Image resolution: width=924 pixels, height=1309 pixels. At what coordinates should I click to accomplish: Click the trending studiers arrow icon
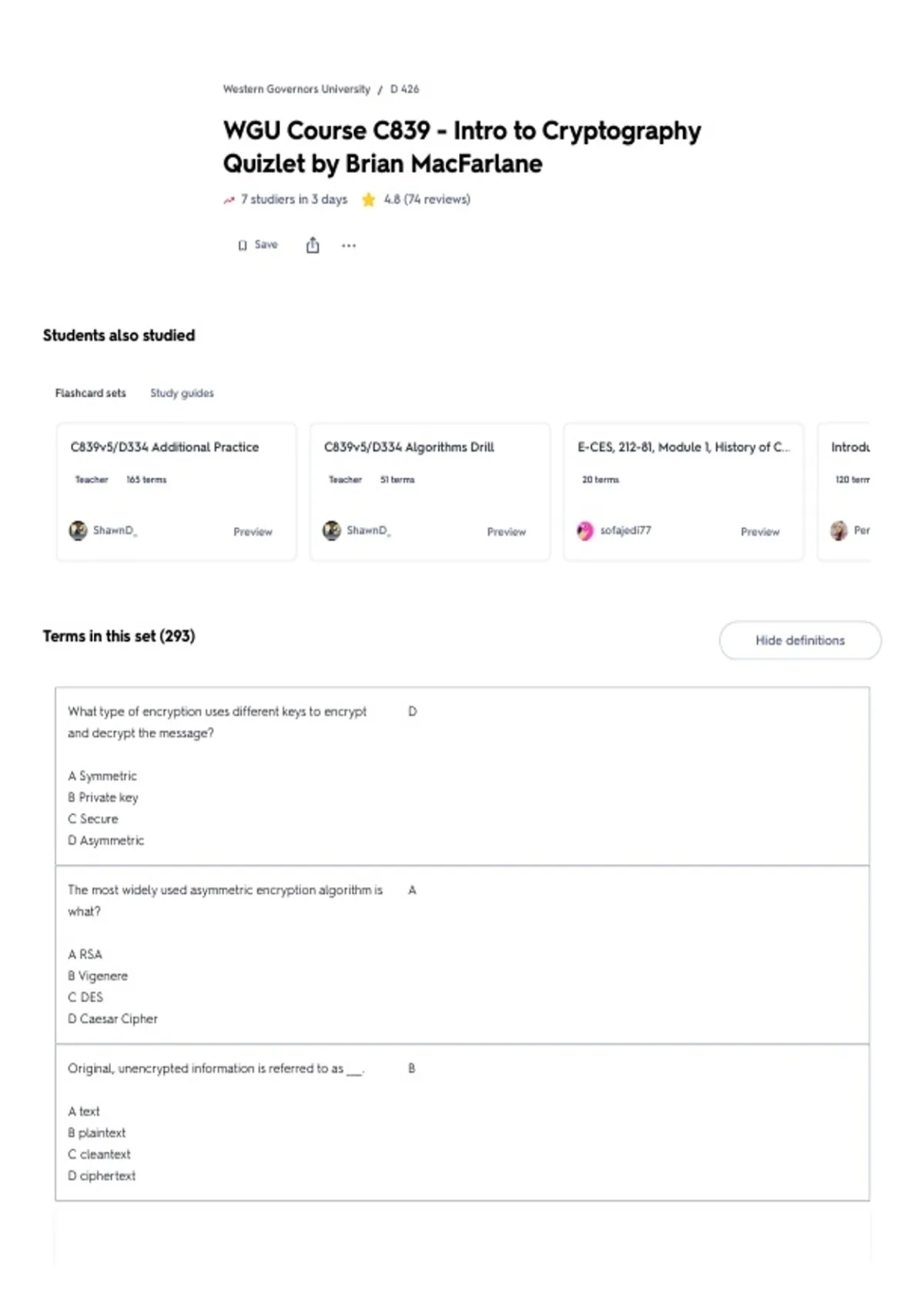pyautogui.click(x=229, y=200)
